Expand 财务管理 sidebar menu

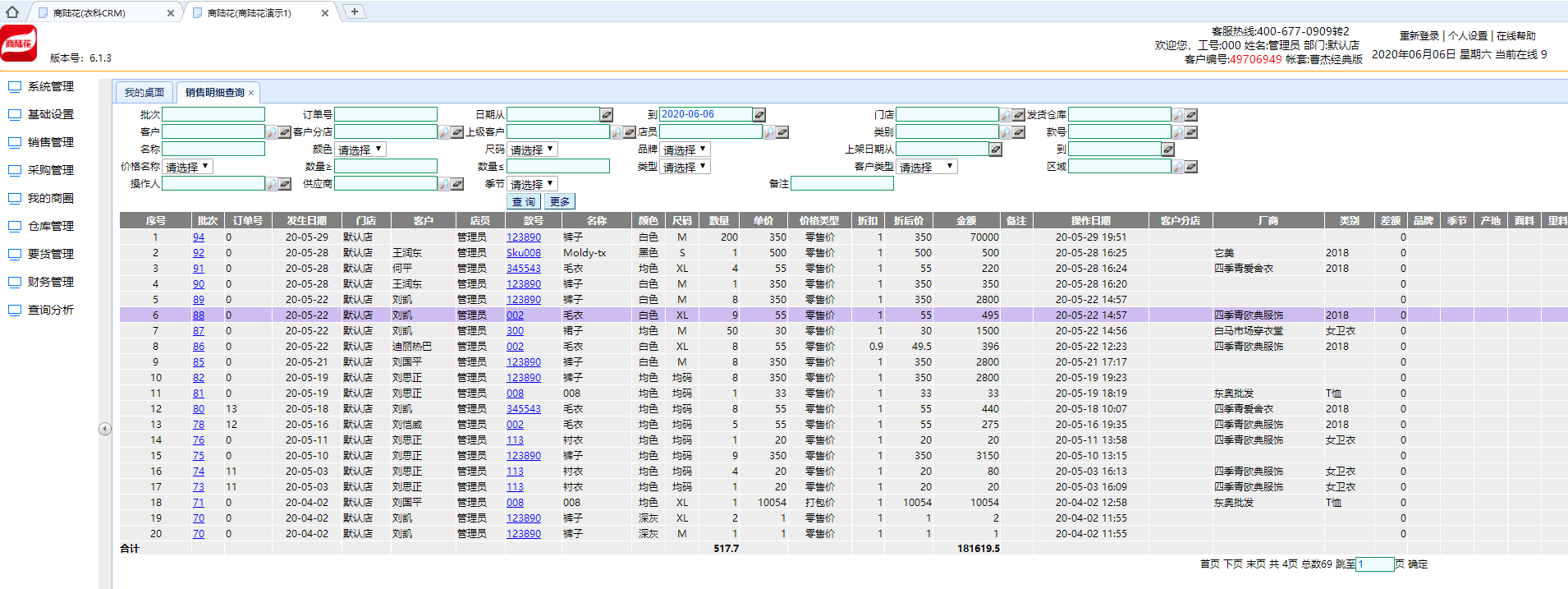pos(51,282)
